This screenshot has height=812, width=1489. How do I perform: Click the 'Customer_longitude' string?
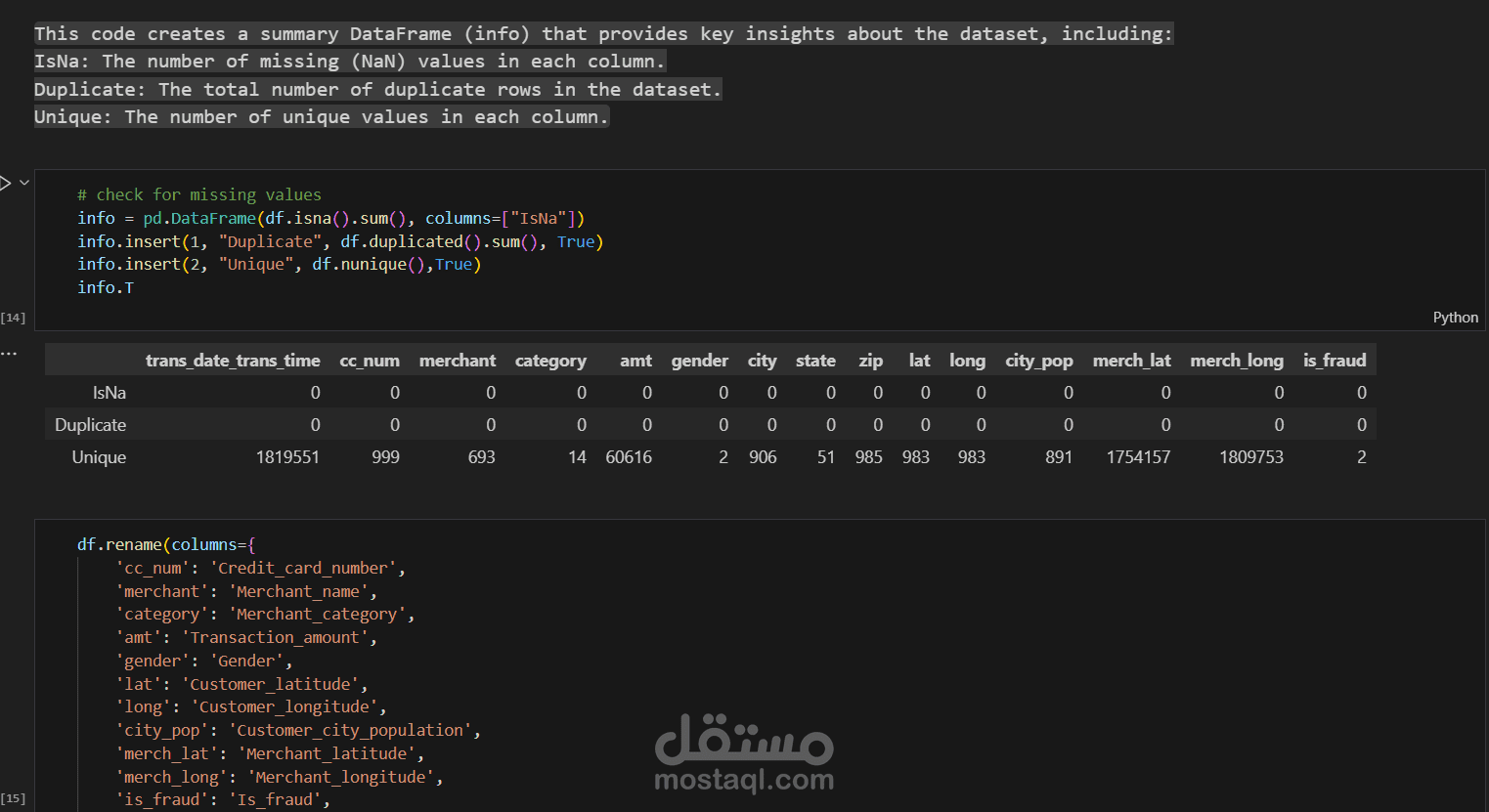(x=285, y=707)
